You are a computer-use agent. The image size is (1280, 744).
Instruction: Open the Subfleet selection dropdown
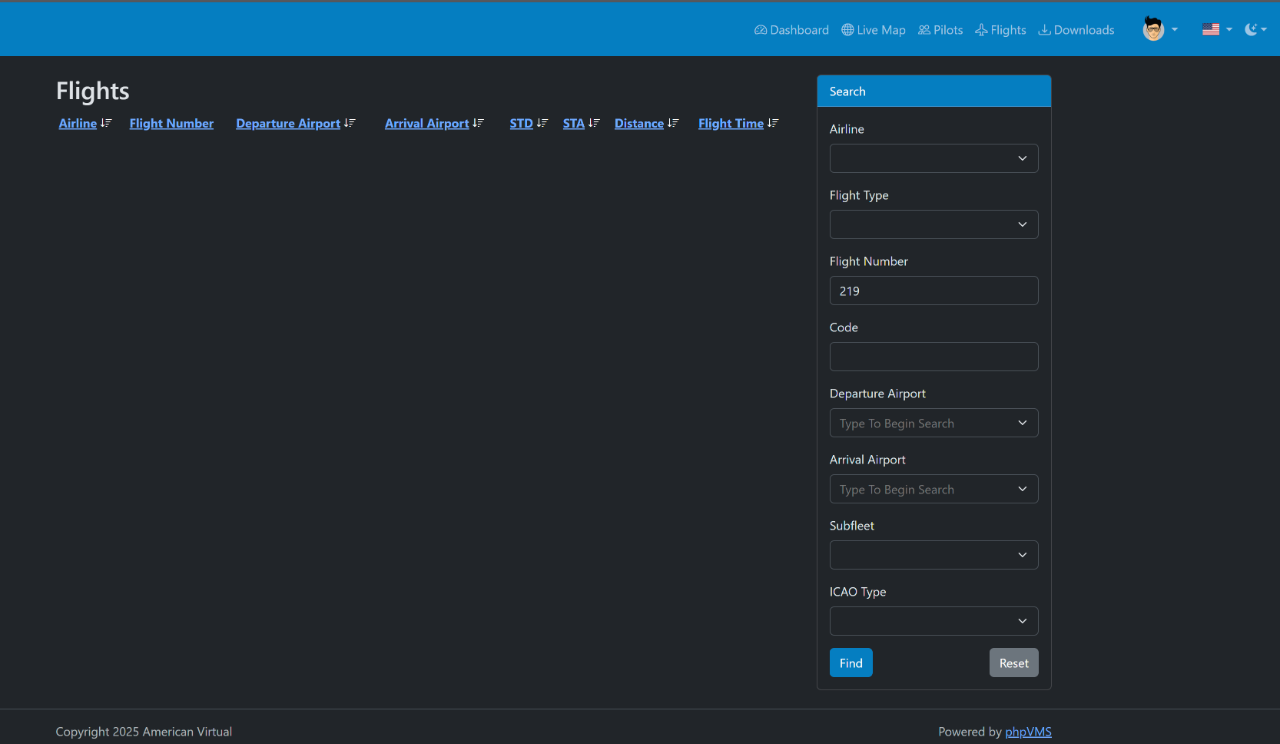[933, 555]
